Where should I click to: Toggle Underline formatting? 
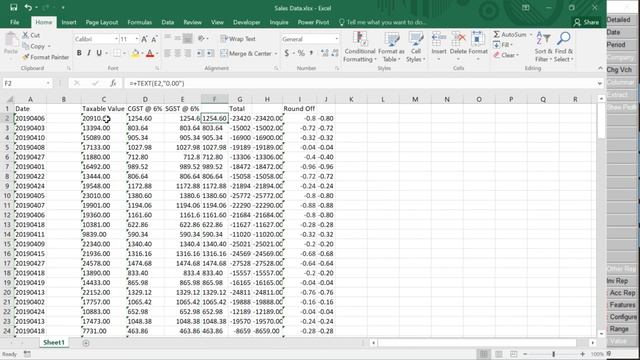pyautogui.click(x=99, y=53)
